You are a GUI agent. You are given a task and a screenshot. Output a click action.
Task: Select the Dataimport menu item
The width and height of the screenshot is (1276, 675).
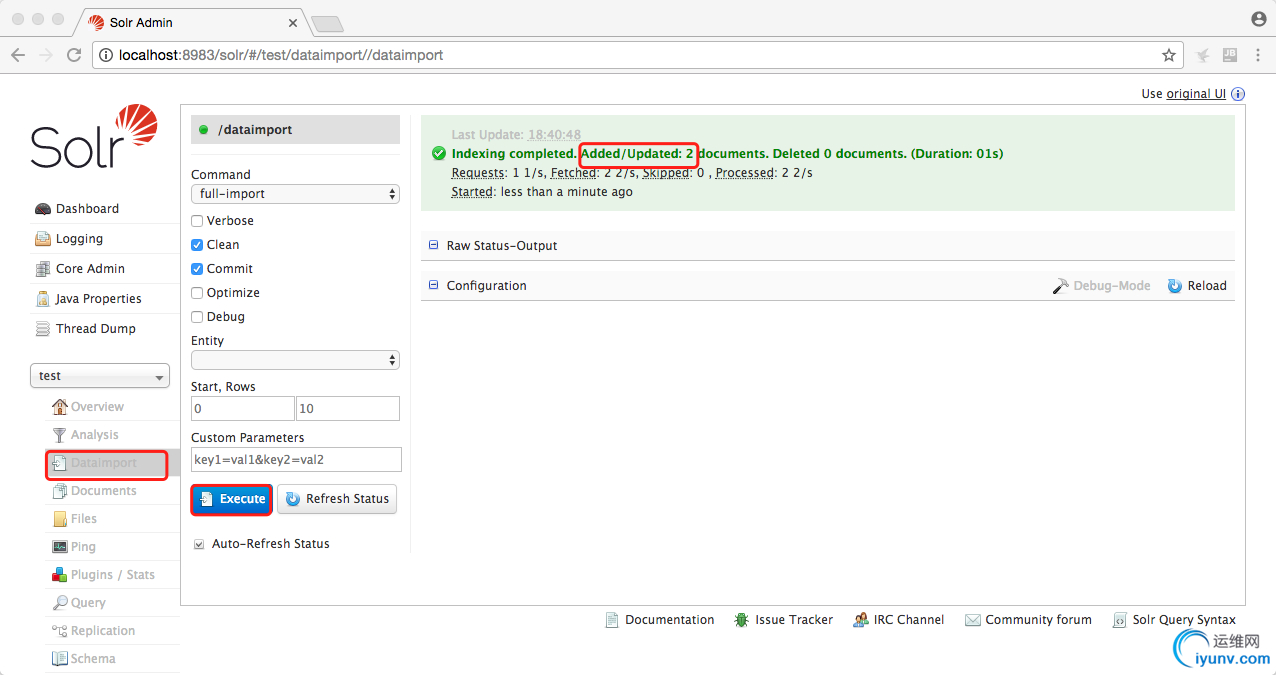point(106,463)
